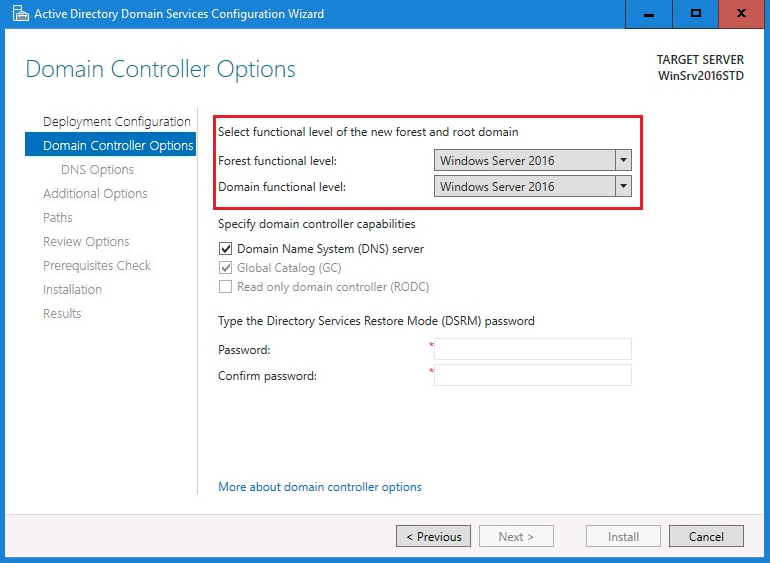The width and height of the screenshot is (770, 563).
Task: Go to Deployment Configuration step
Action: coord(116,122)
